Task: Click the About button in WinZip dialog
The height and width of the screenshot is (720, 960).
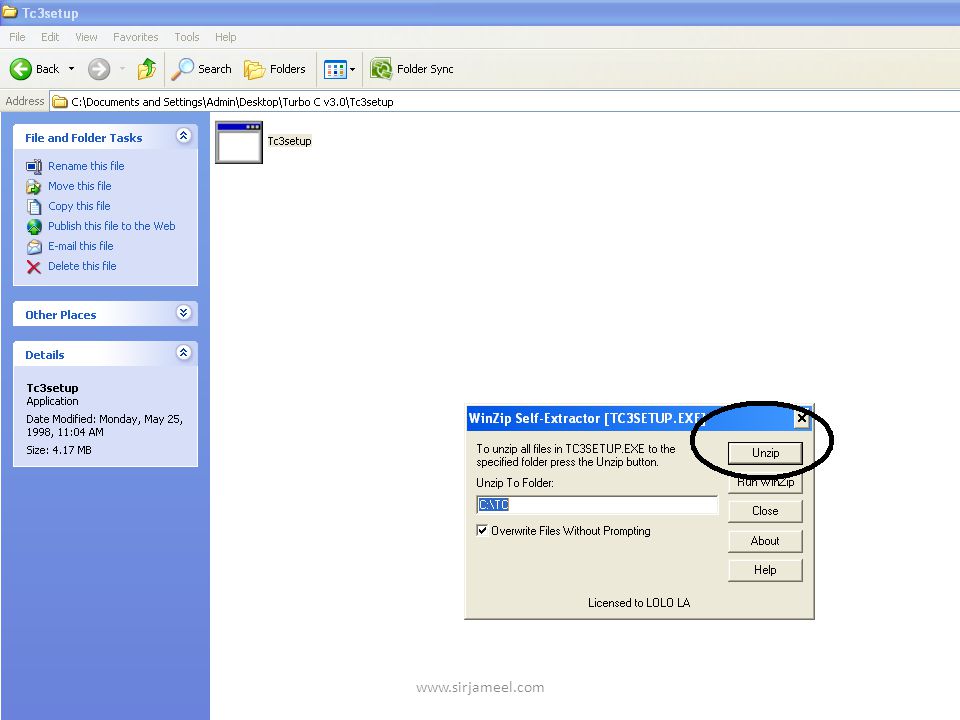Action: (765, 541)
